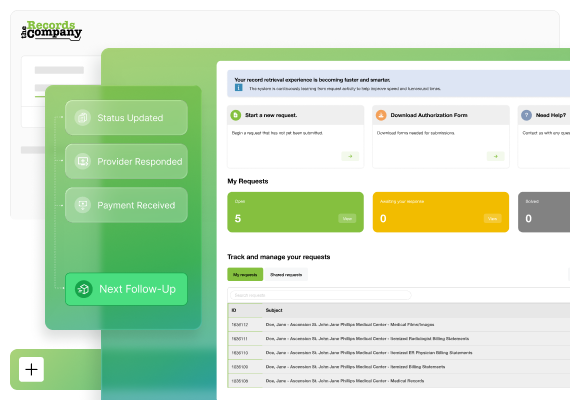The image size is (570, 400).
Task: Open request row for Medical Films/Images
Action: pyautogui.click(x=398, y=324)
